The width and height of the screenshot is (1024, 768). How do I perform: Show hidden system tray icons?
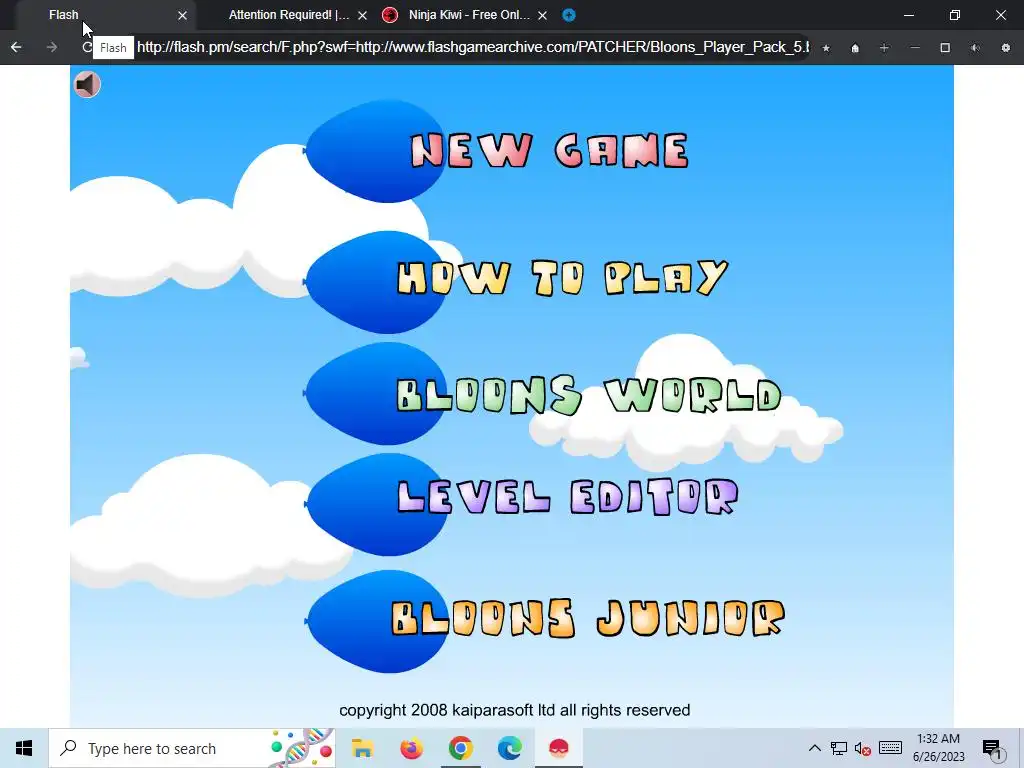(x=814, y=748)
